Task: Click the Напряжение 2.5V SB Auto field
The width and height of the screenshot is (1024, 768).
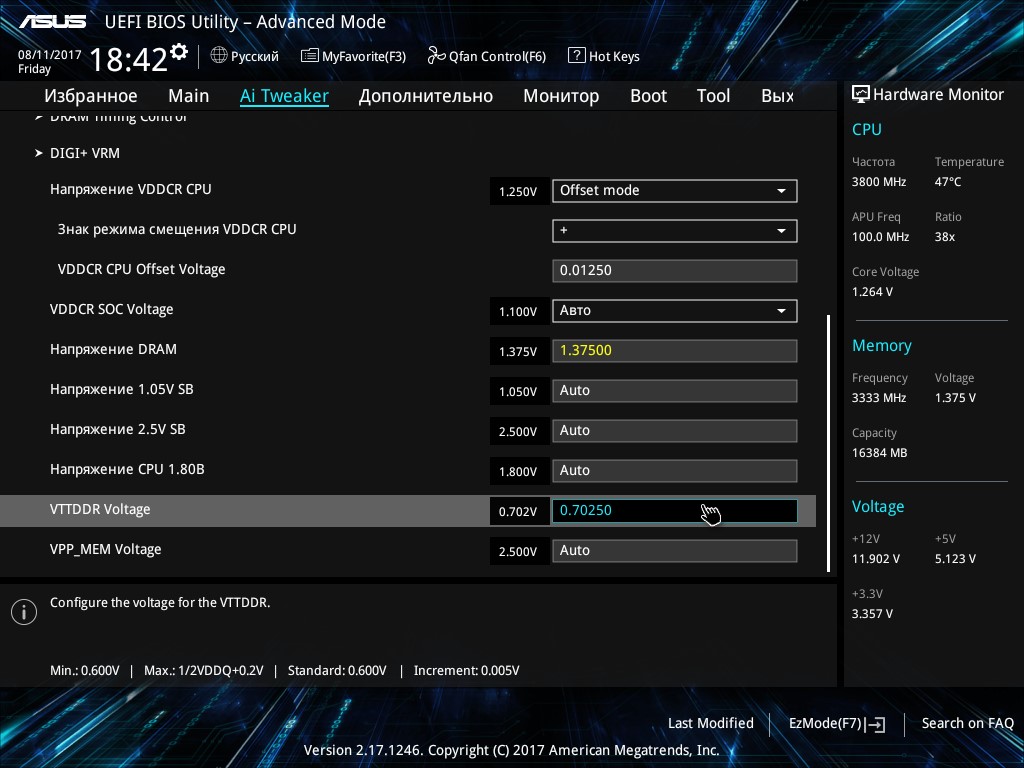Action: coord(675,431)
